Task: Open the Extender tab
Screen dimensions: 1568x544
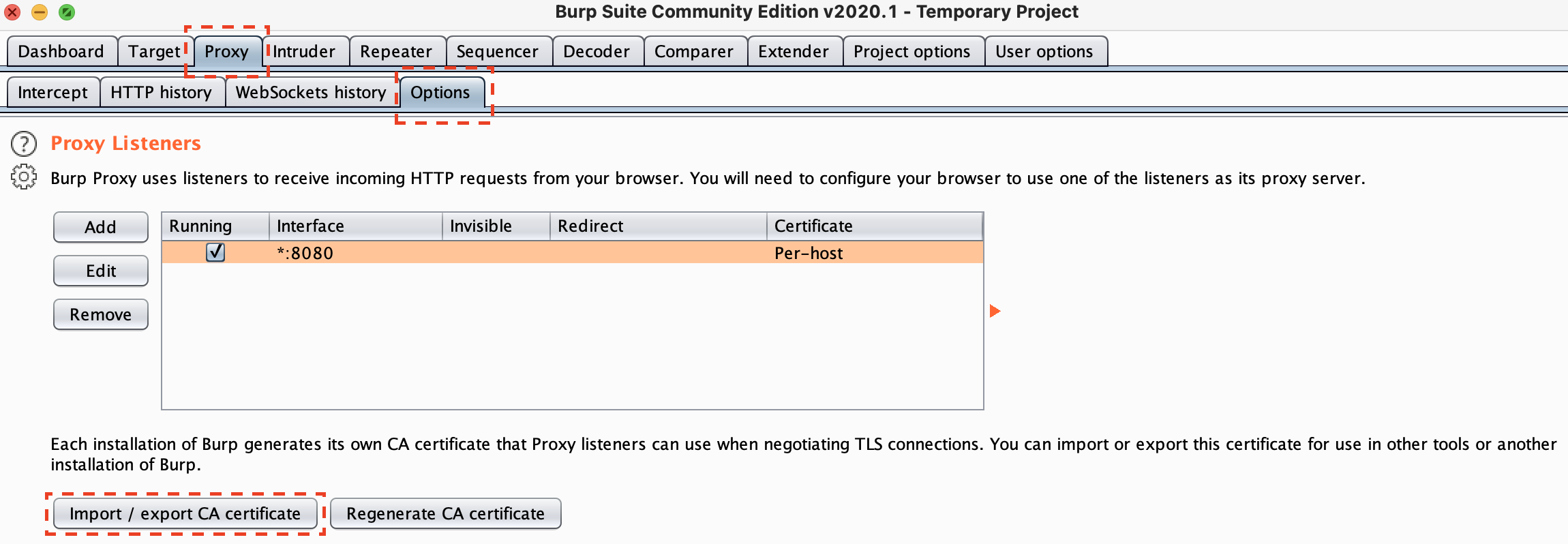Action: pos(794,52)
